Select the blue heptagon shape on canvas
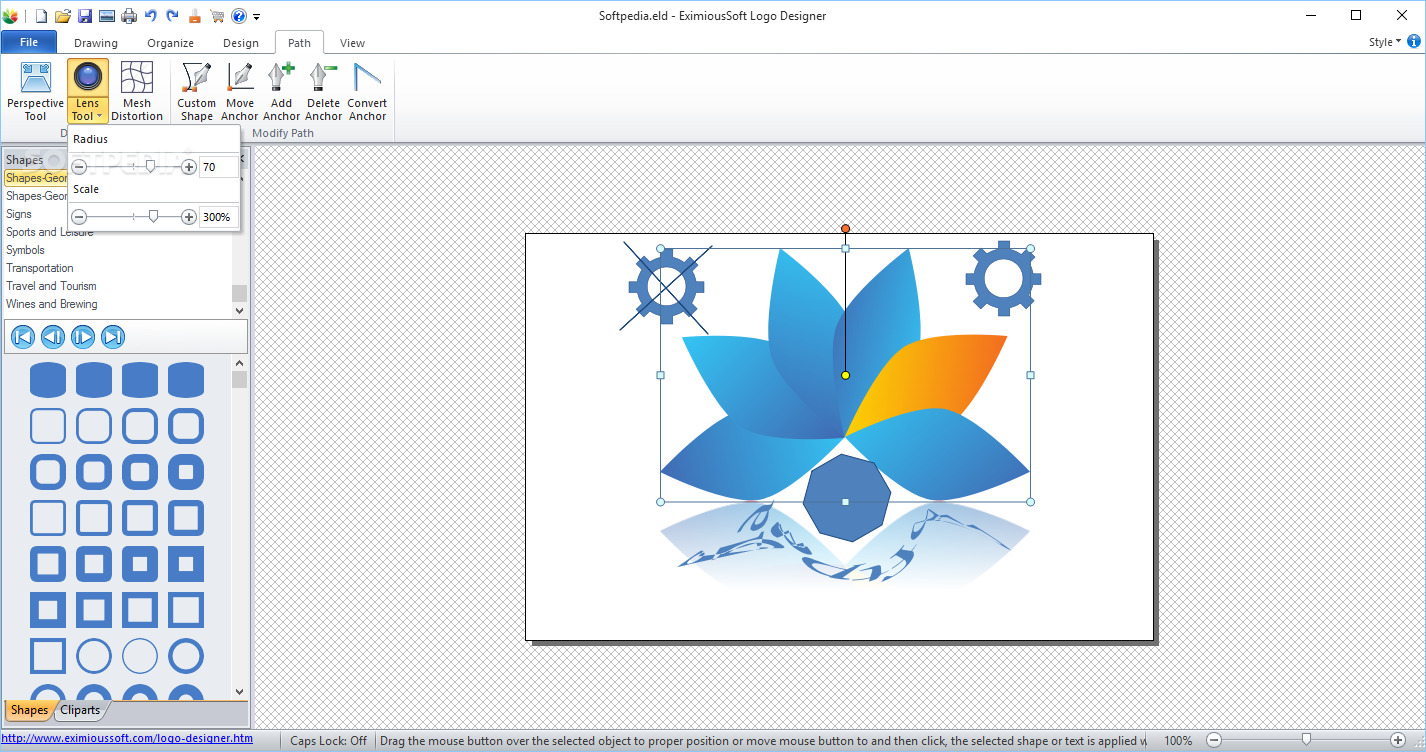The height and width of the screenshot is (752, 1426). pyautogui.click(x=846, y=497)
